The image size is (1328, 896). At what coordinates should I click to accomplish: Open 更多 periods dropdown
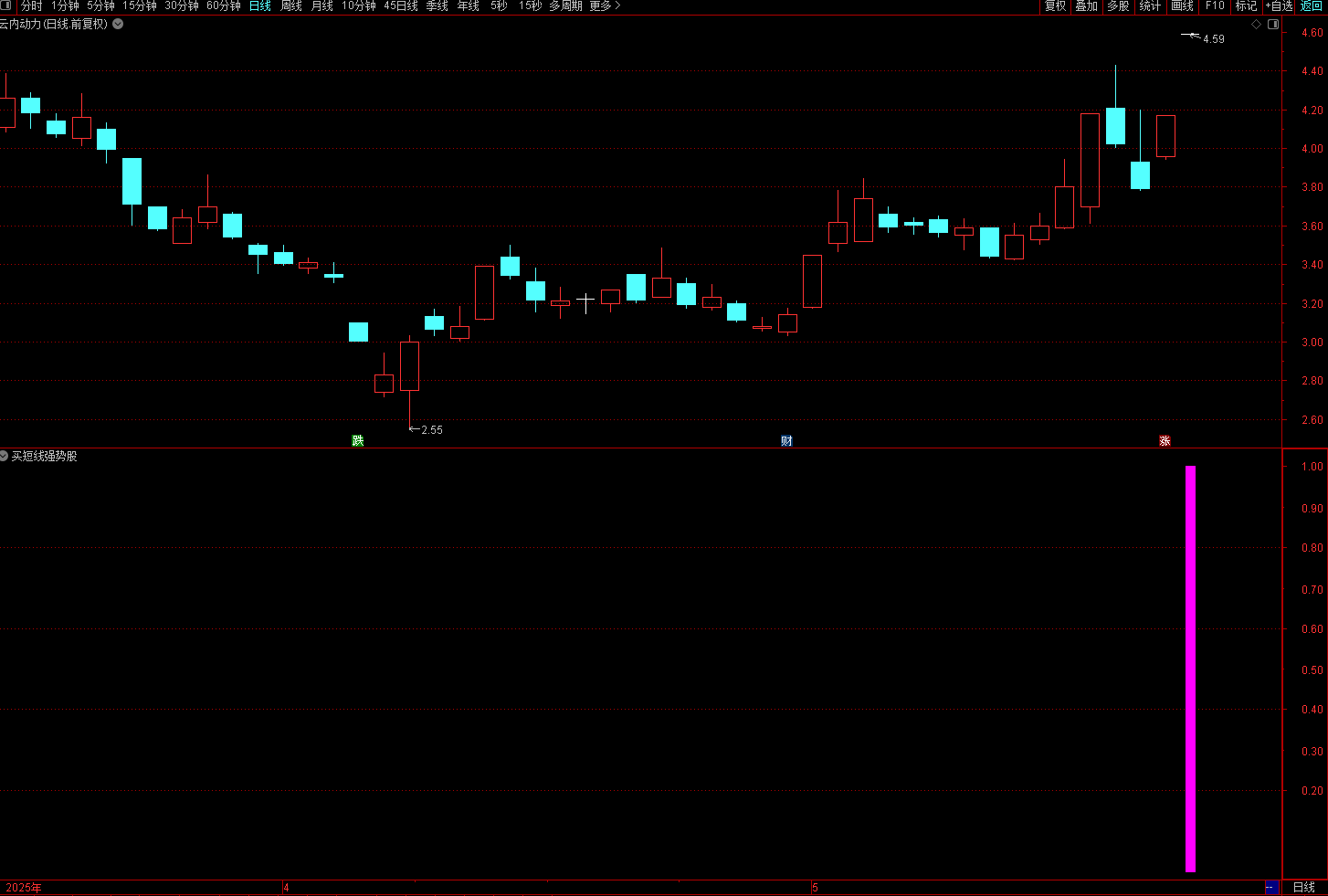click(605, 5)
